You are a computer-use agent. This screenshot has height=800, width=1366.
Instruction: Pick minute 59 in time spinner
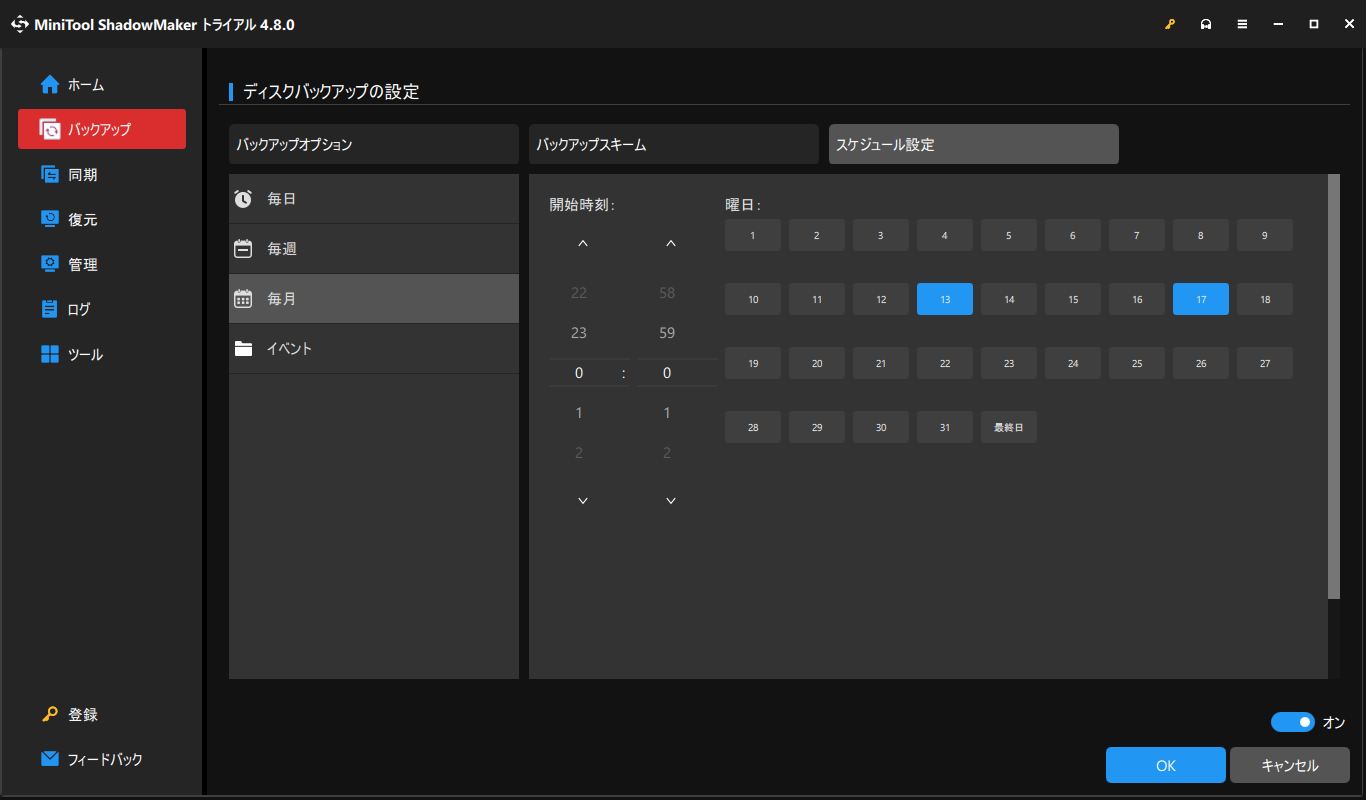(667, 333)
